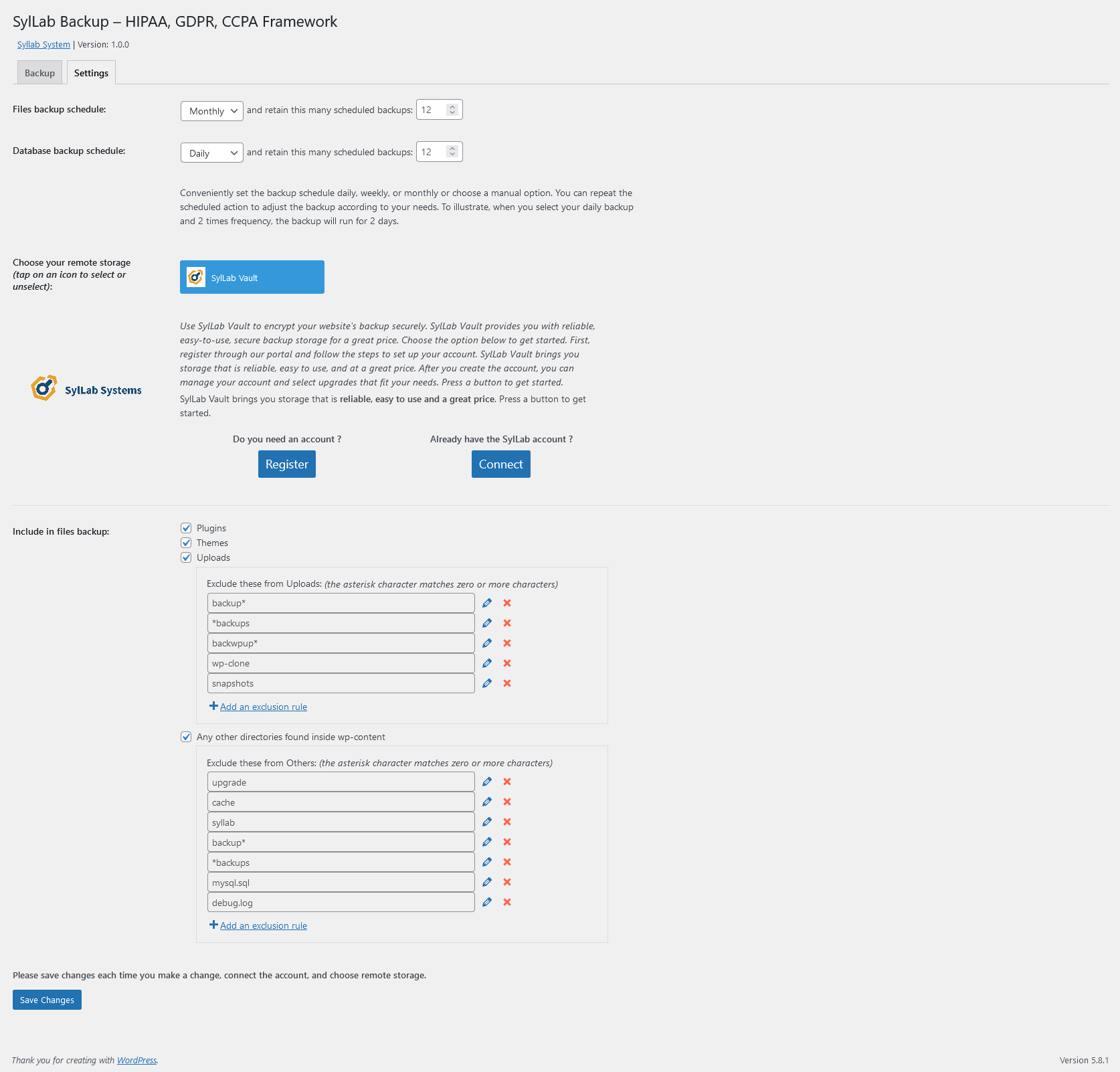The height and width of the screenshot is (1072, 1120).
Task: Select SylLab Vault remote storage
Action: [x=252, y=277]
